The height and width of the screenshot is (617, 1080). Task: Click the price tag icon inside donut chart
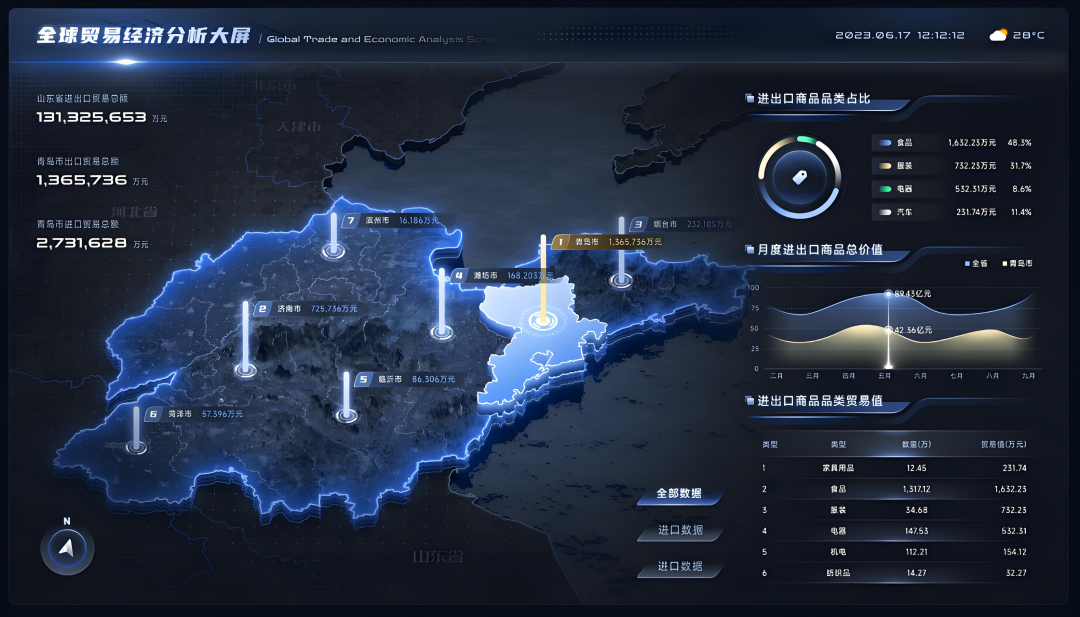(x=799, y=178)
